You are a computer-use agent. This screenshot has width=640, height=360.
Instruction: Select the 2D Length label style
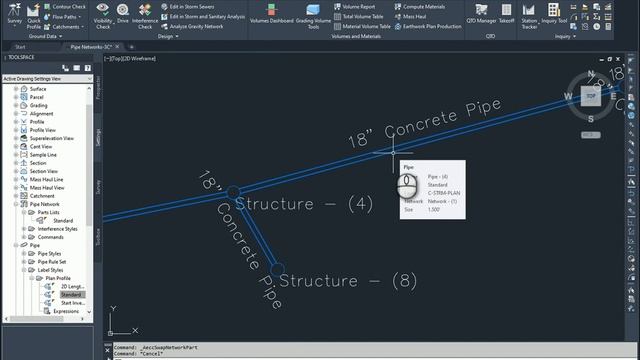pos(72,287)
